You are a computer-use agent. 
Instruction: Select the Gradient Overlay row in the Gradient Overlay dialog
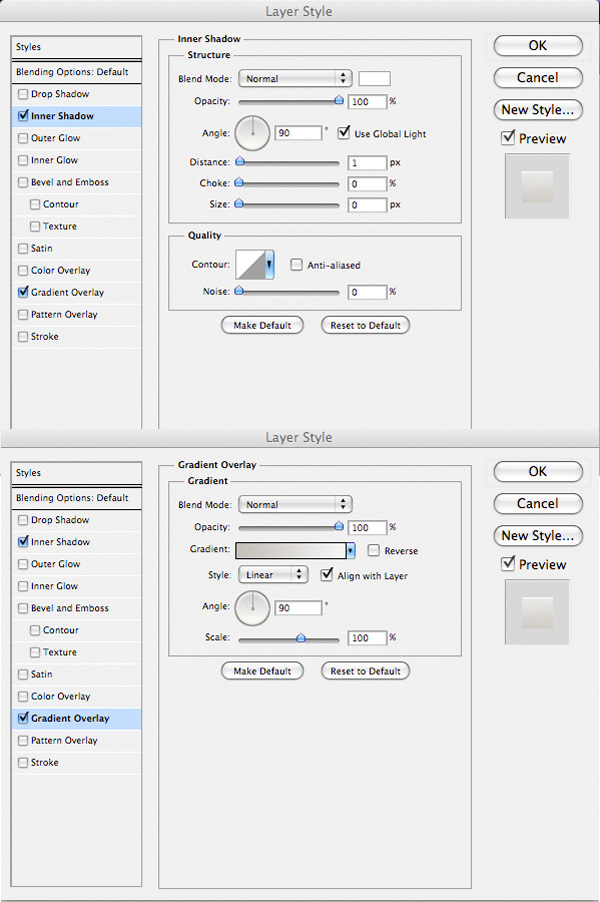[x=77, y=718]
